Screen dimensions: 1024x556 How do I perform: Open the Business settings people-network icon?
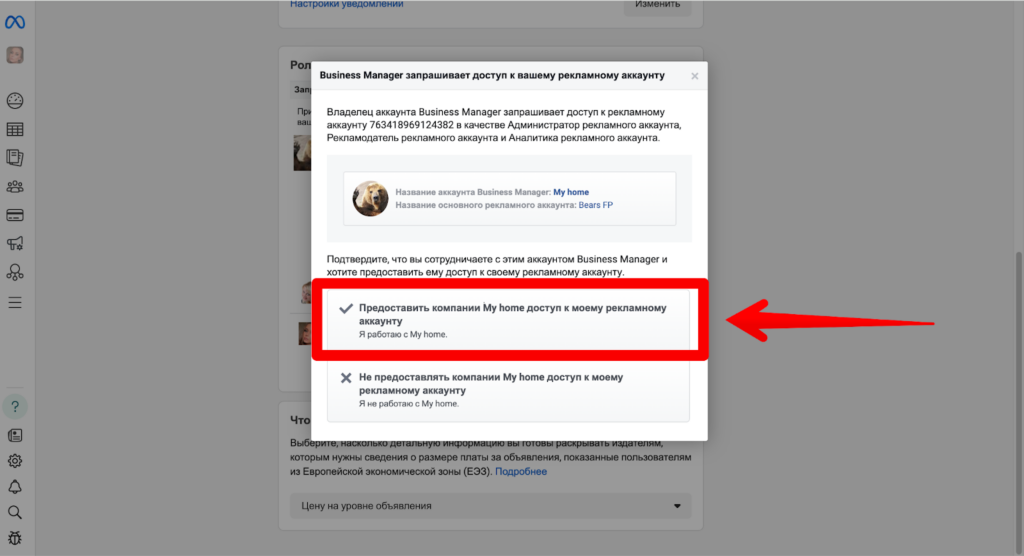[15, 272]
